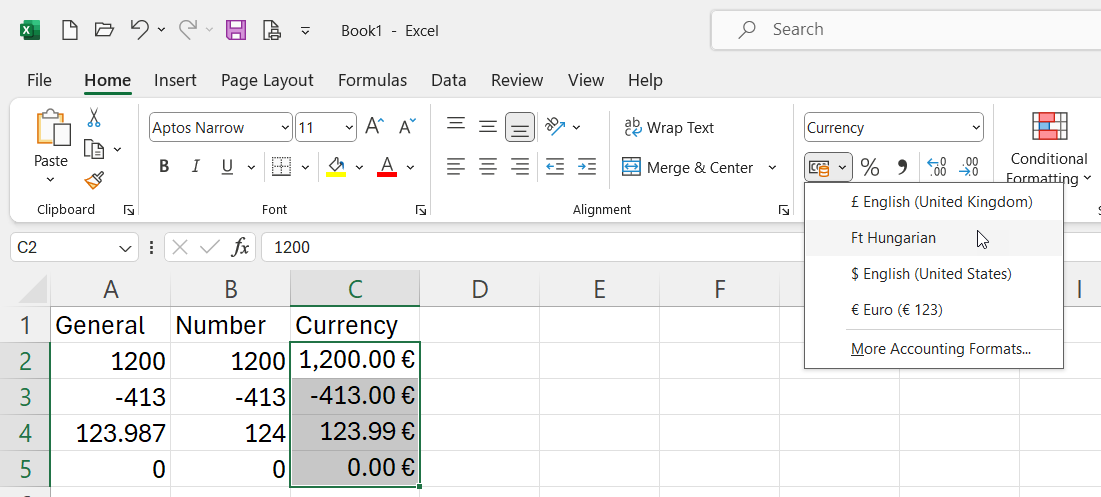This screenshot has height=497, width=1101.
Task: Click the Merge & Center button
Action: pyautogui.click(x=688, y=167)
